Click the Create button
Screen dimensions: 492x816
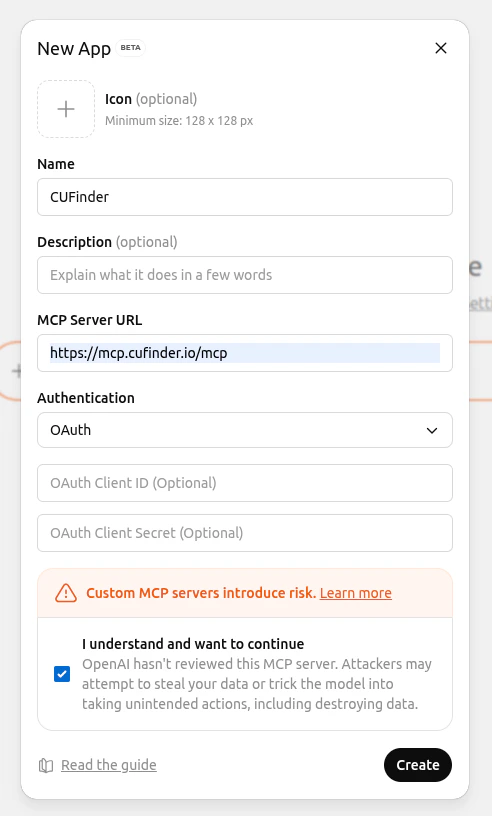418,765
